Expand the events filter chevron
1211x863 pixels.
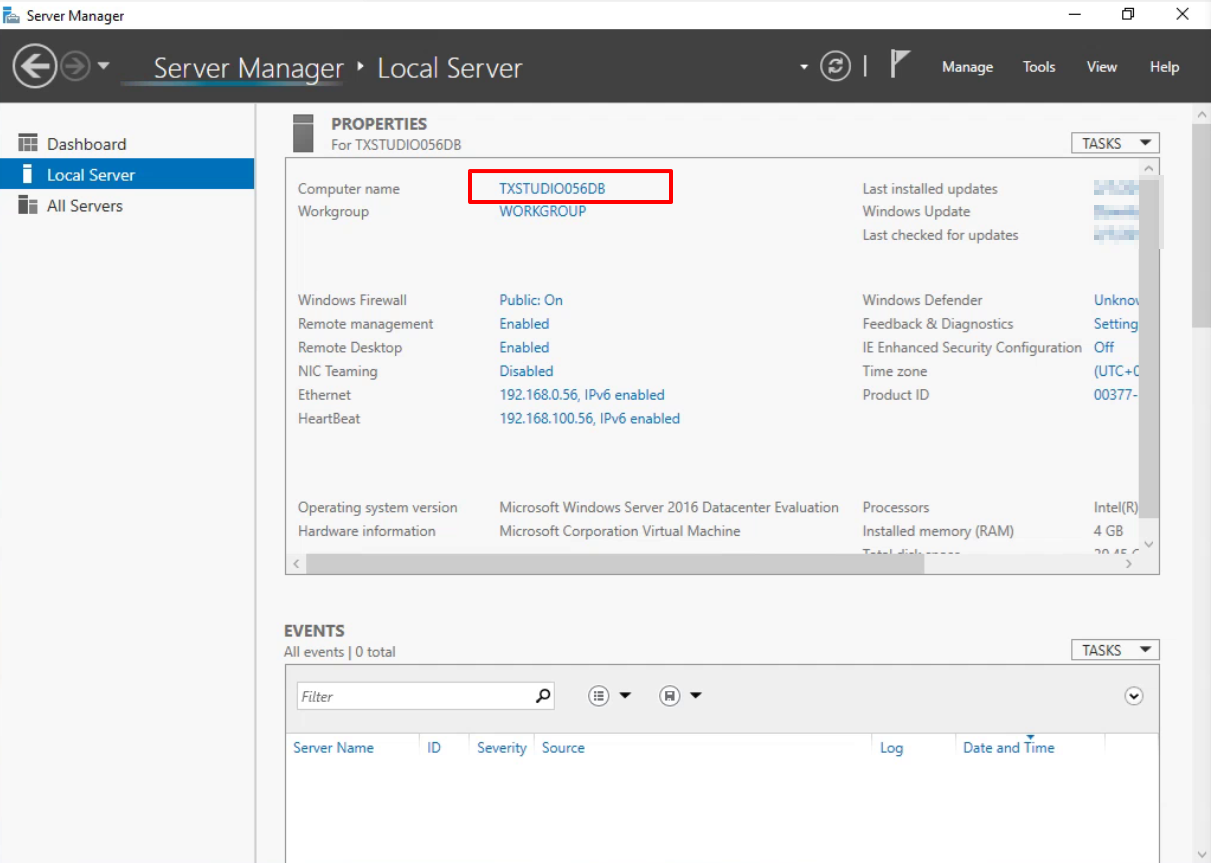tap(1133, 696)
